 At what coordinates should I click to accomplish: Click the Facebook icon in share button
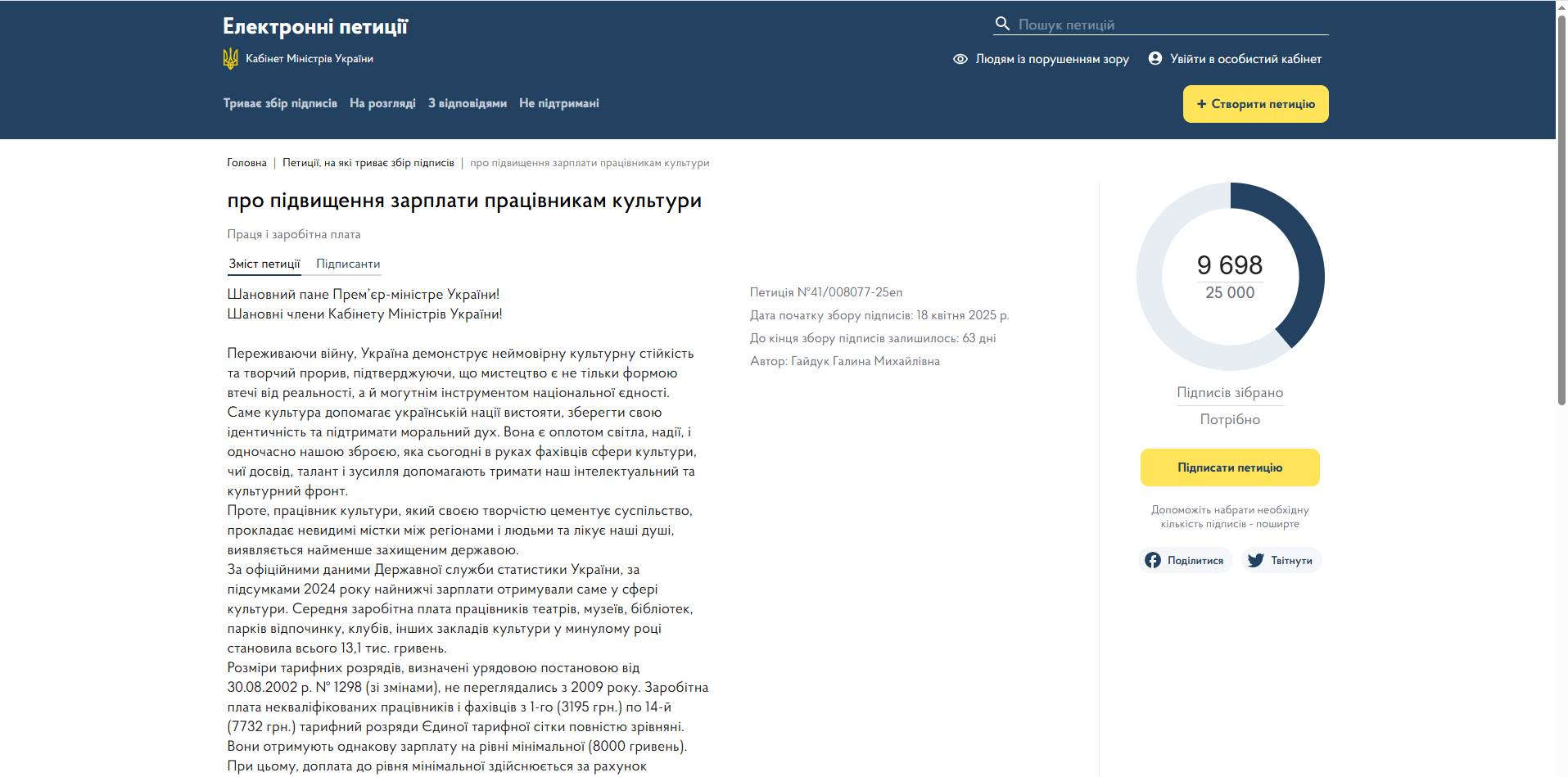pos(1153,560)
